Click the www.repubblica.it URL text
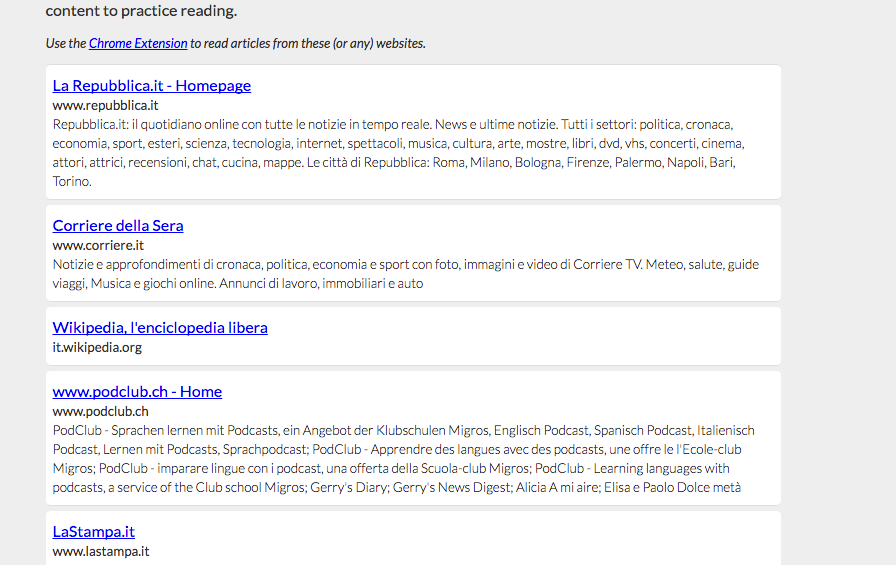The width and height of the screenshot is (896, 565). point(105,105)
